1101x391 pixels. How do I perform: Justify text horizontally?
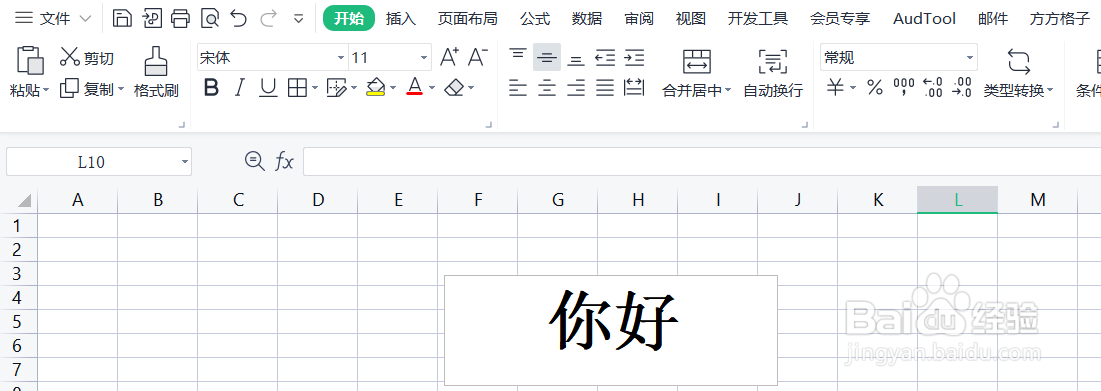(x=605, y=88)
